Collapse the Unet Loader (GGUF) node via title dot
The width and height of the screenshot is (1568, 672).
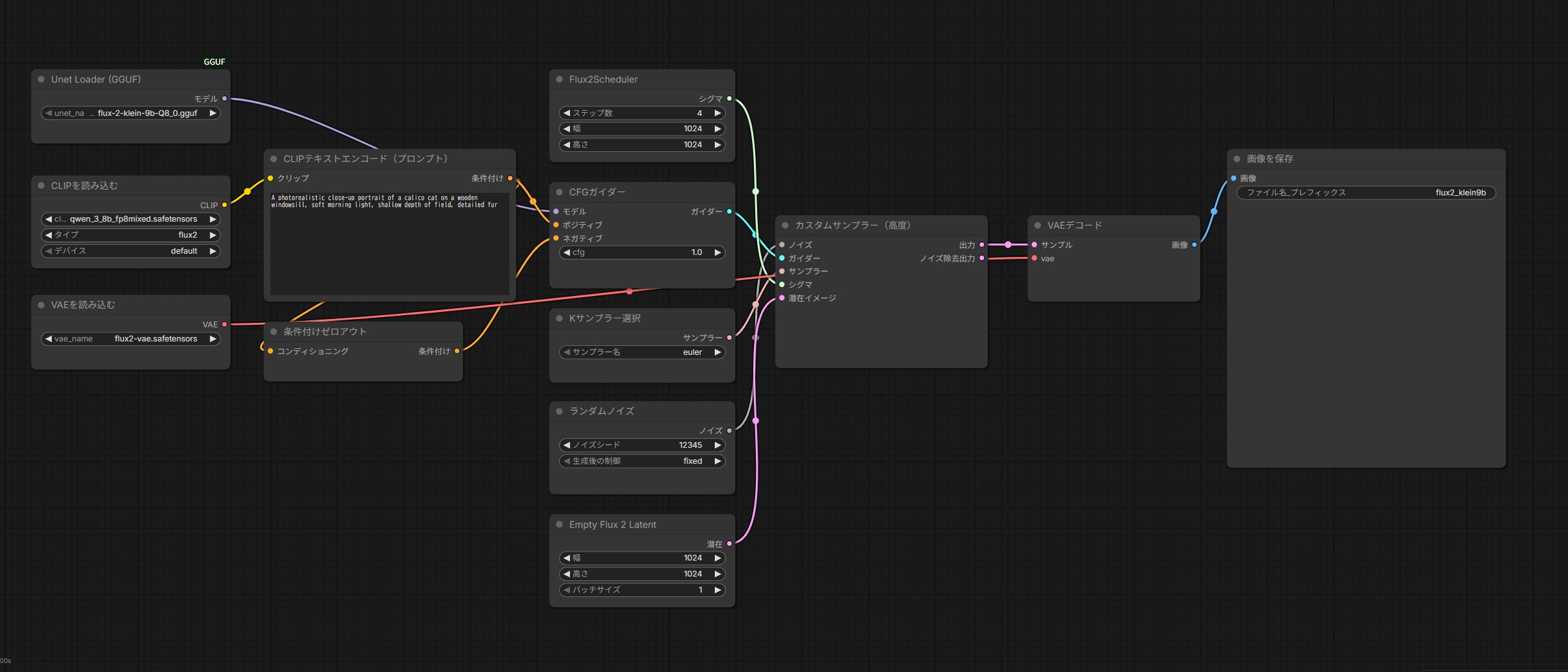click(x=41, y=79)
